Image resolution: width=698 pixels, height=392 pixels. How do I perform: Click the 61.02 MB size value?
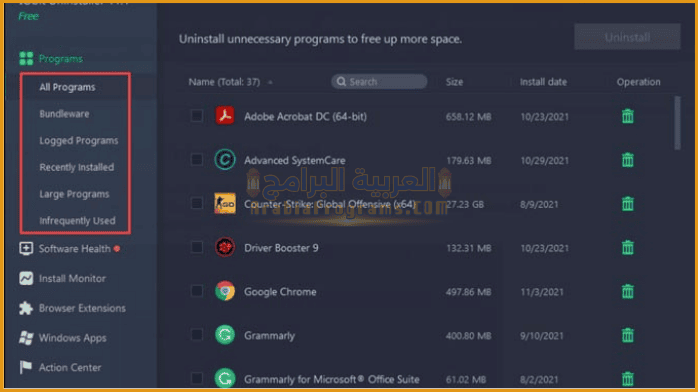[466, 380]
